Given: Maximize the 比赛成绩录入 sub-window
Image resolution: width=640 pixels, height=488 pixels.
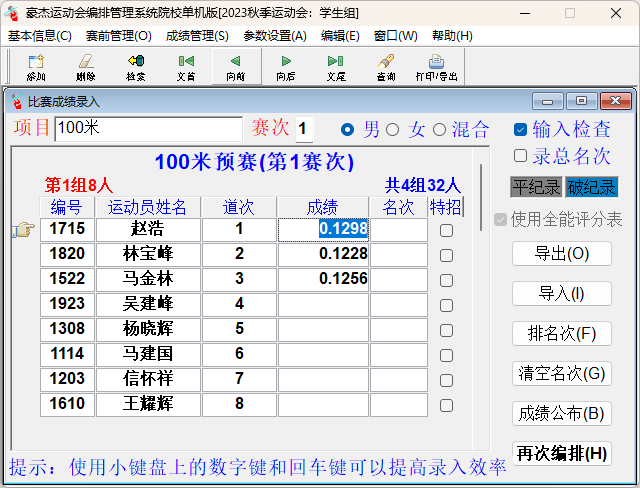Looking at the screenshot, I should tap(581, 101).
